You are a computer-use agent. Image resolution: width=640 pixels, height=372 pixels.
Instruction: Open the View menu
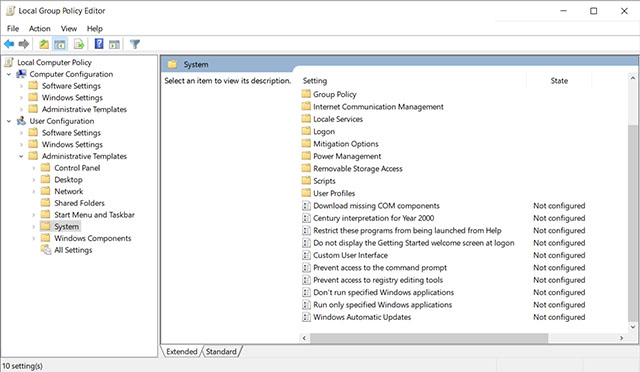(x=69, y=29)
